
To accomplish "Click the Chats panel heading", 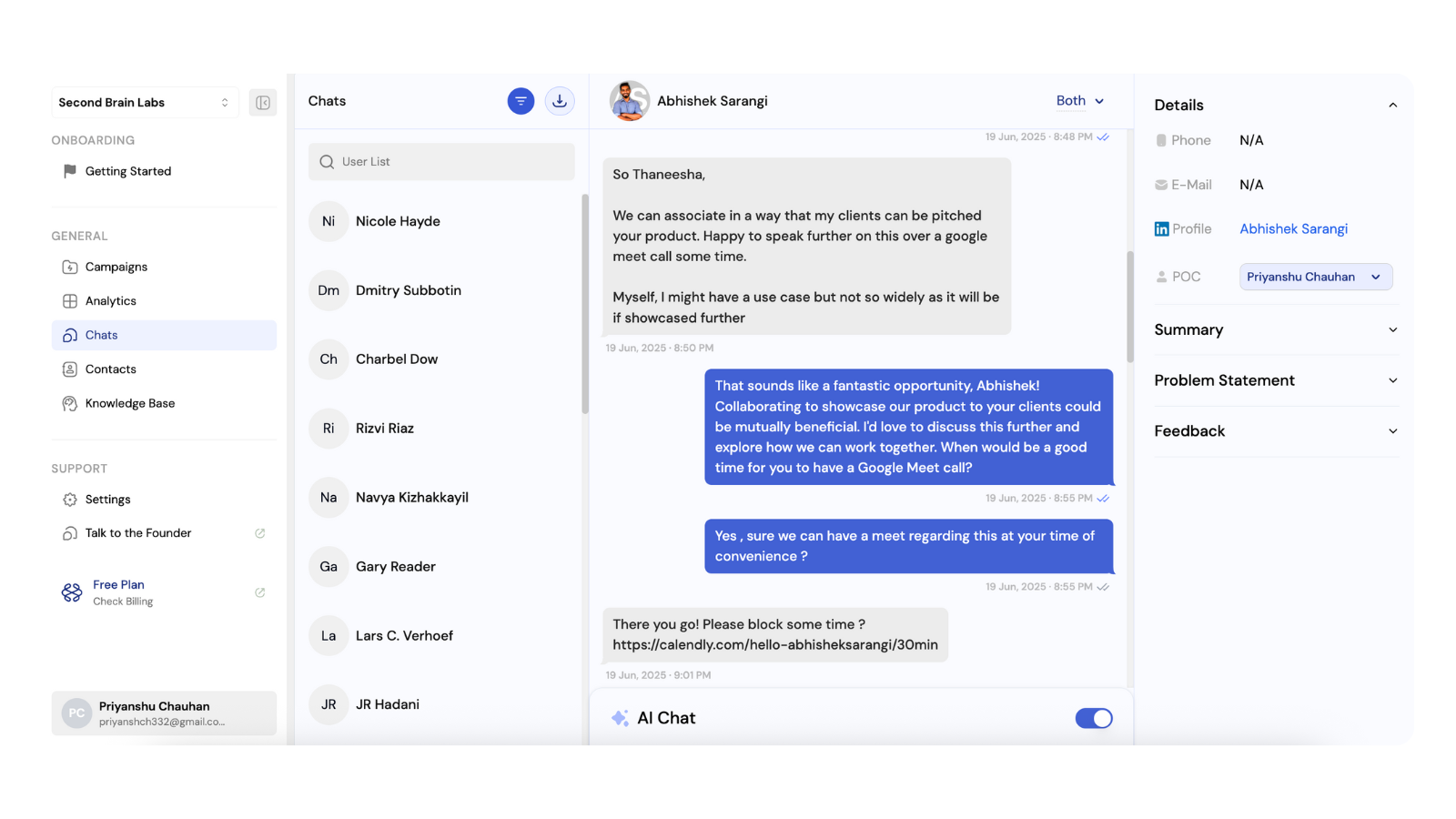I will click(x=327, y=101).
